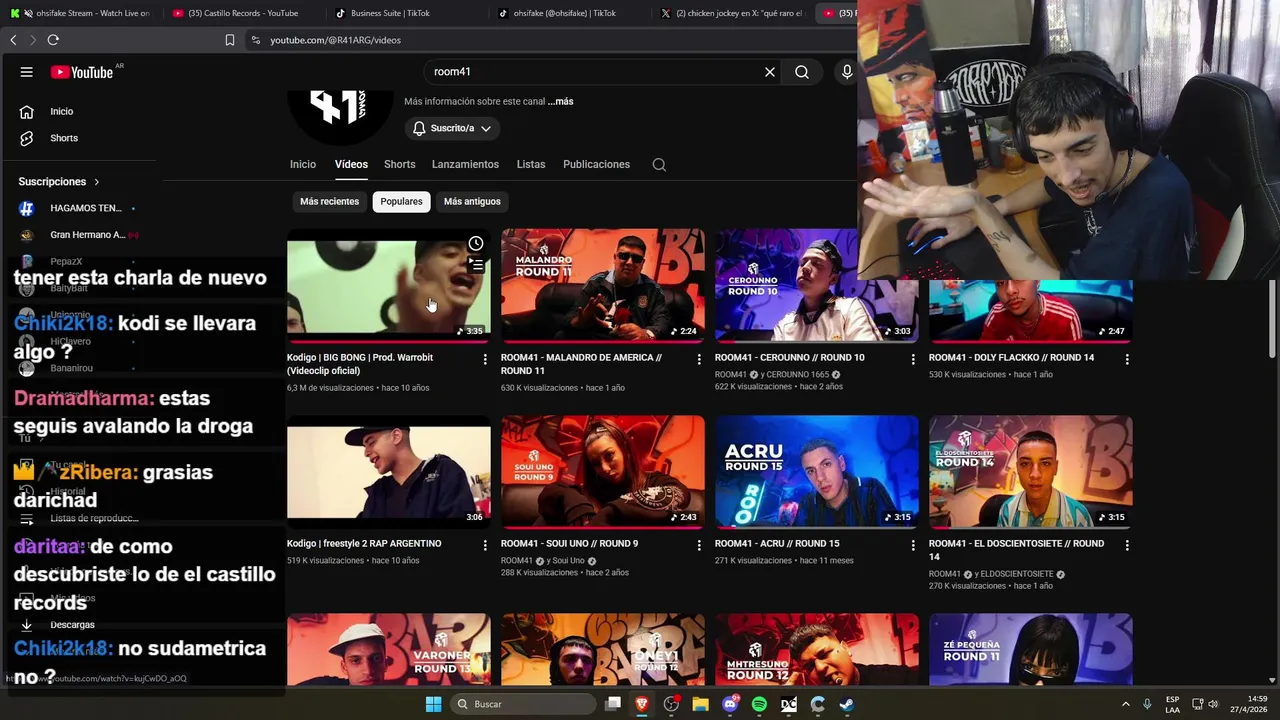Open the Suscrito/a notification dropdown
The height and width of the screenshot is (720, 1280).
tap(452, 128)
